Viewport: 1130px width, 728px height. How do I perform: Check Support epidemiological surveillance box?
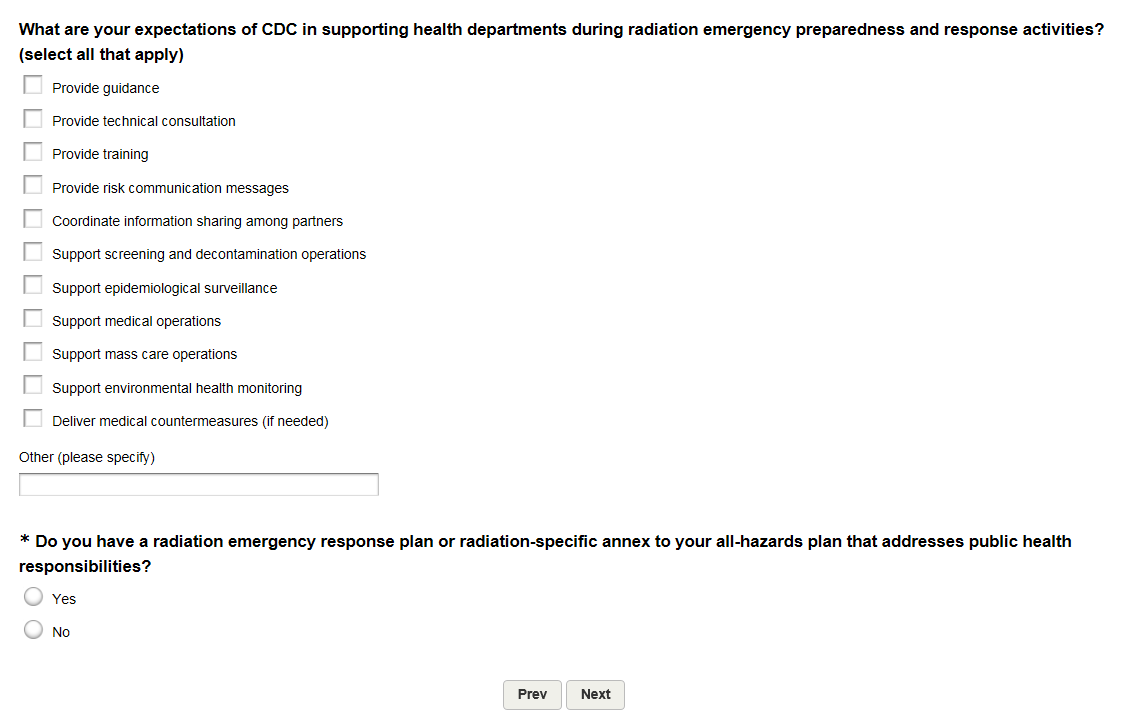pos(33,287)
